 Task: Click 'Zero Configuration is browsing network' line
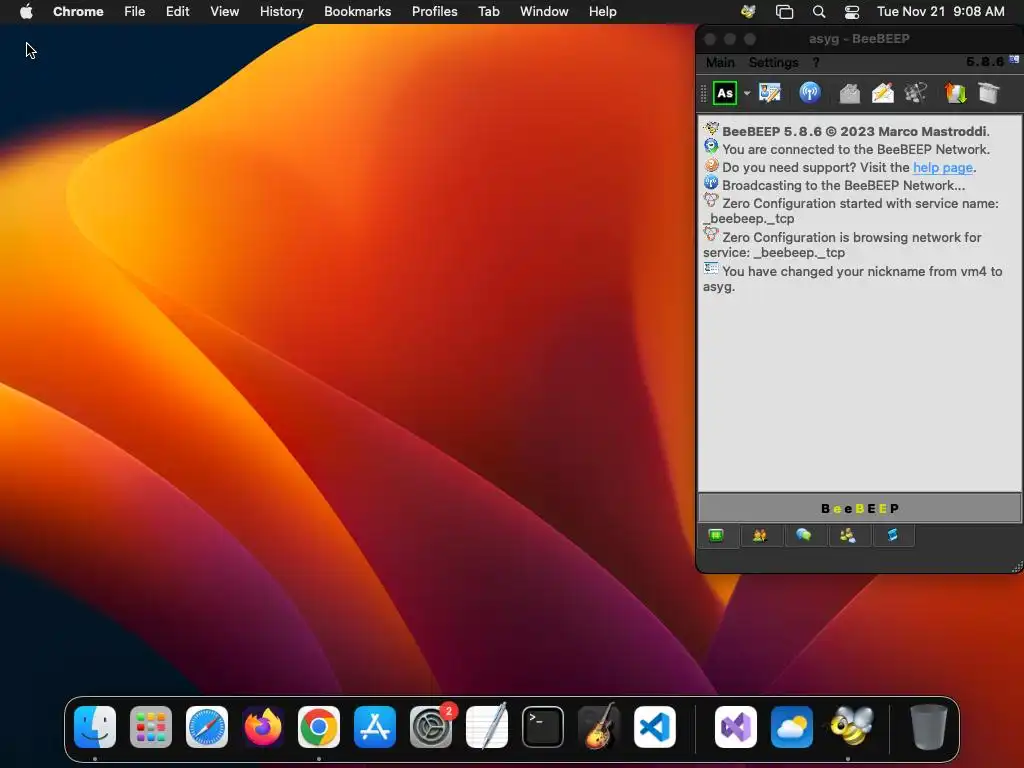(842, 245)
